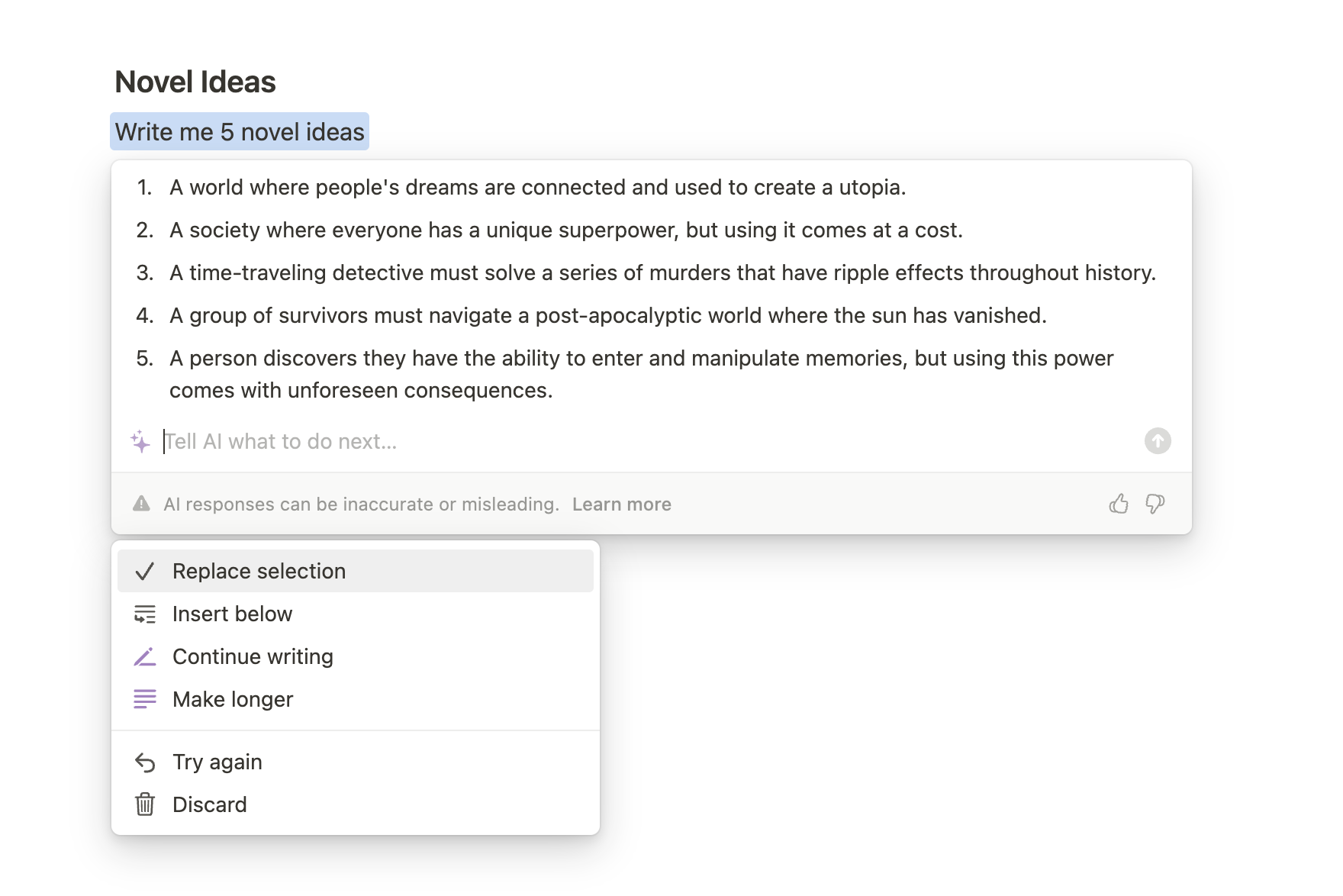The image size is (1343, 896).
Task: Click the send arrow button
Action: coord(1158,440)
